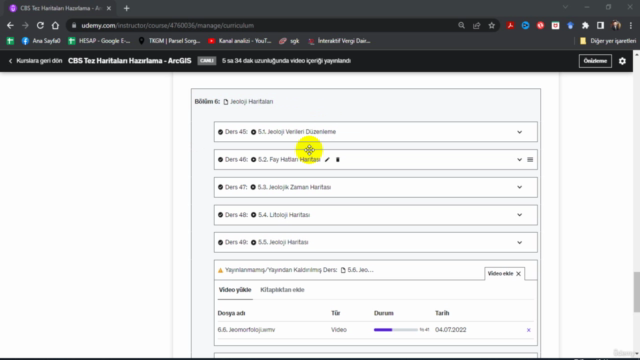Click the unpublished lecture 5.6. Jeo... title
The width and height of the screenshot is (640, 360).
coord(360,270)
